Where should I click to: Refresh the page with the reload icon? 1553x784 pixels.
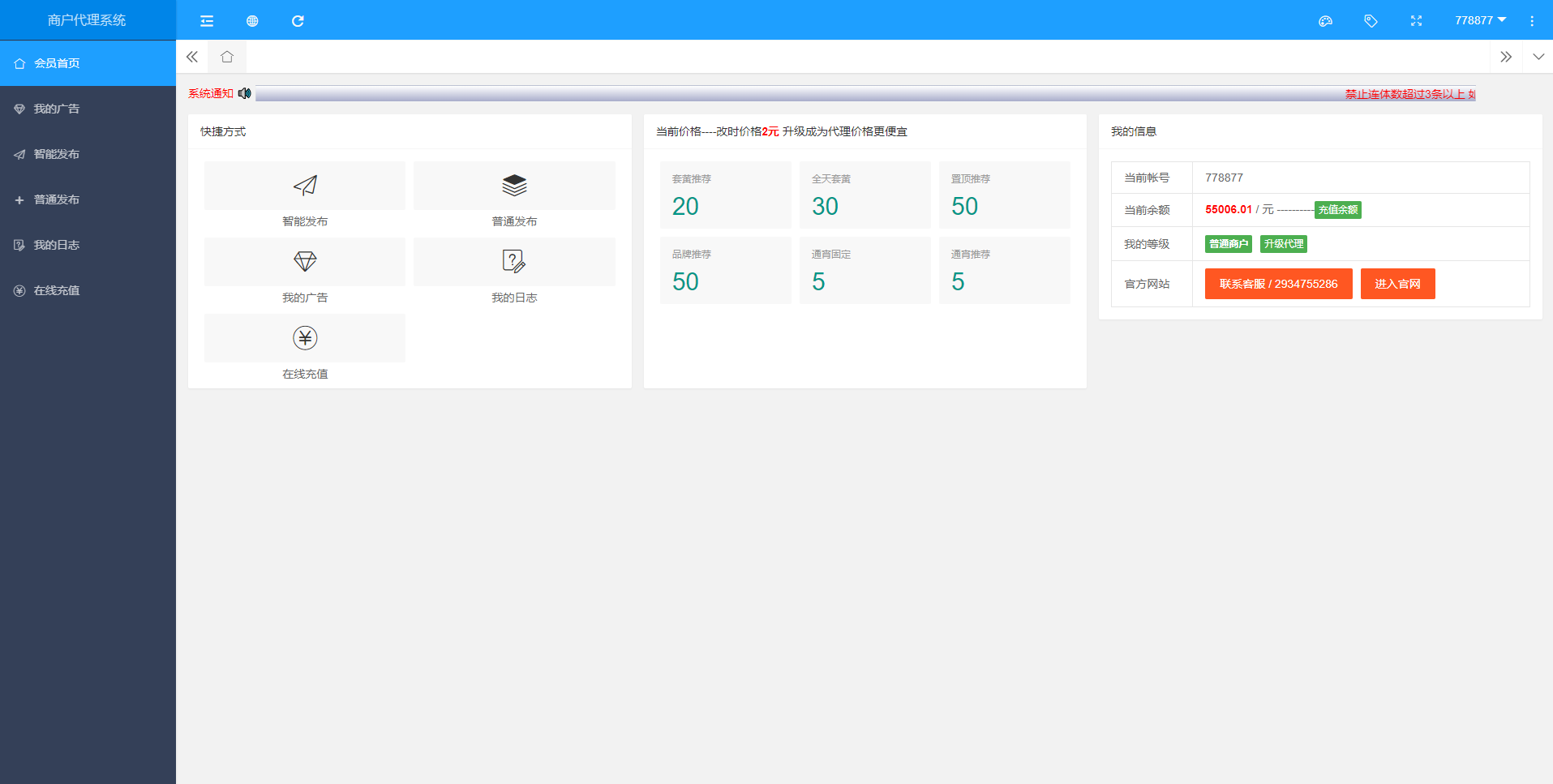pos(298,21)
